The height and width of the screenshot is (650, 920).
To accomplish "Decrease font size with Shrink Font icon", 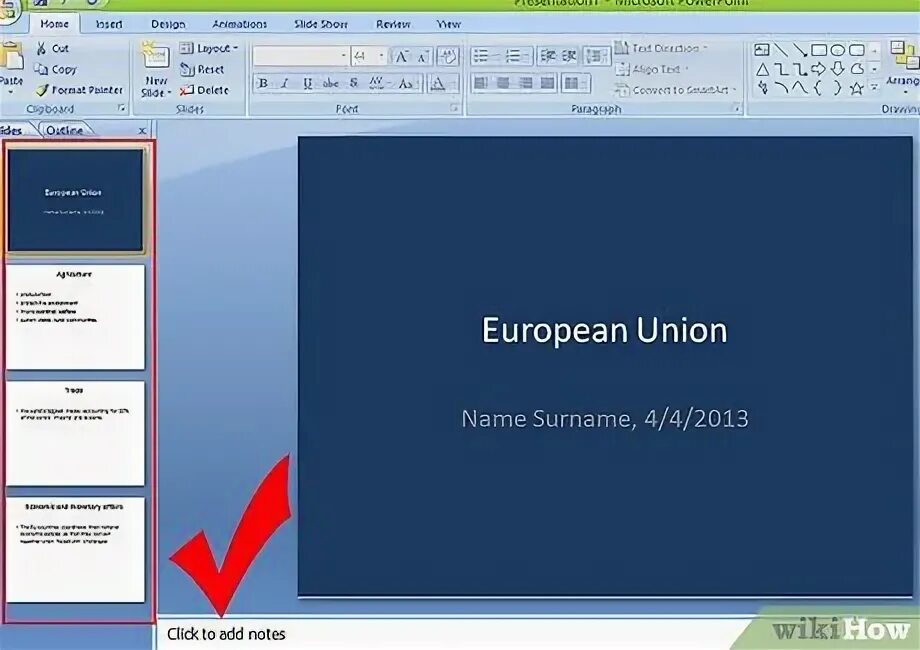I will tap(422, 56).
